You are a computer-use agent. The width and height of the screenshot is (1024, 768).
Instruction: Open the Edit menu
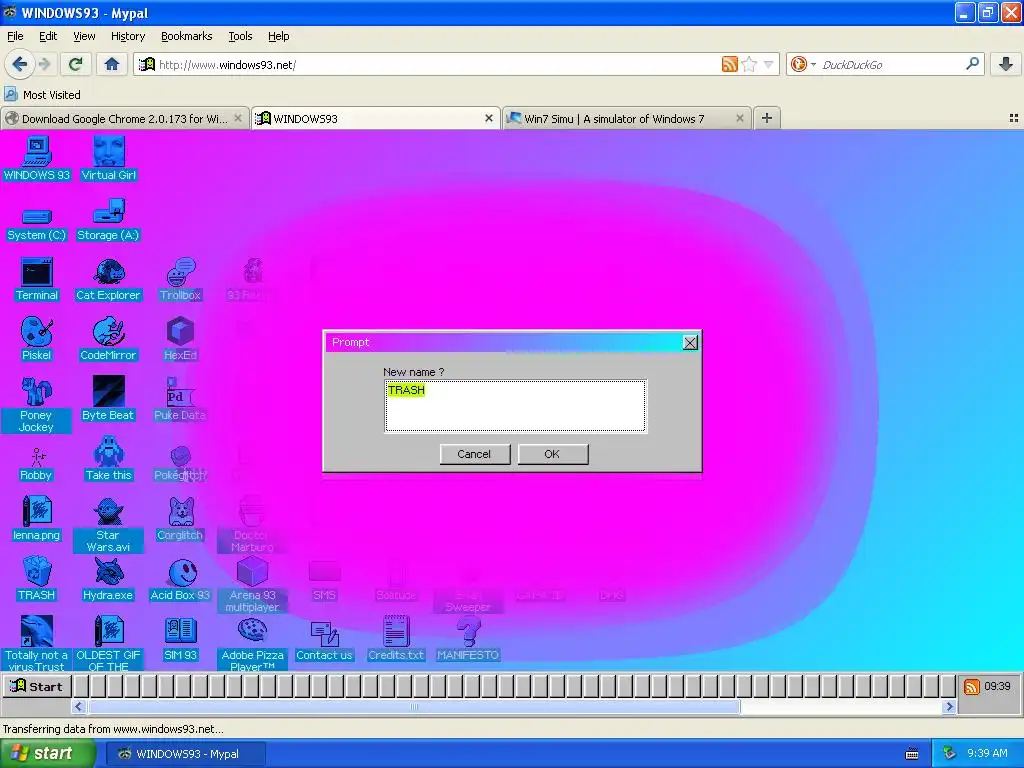48,36
